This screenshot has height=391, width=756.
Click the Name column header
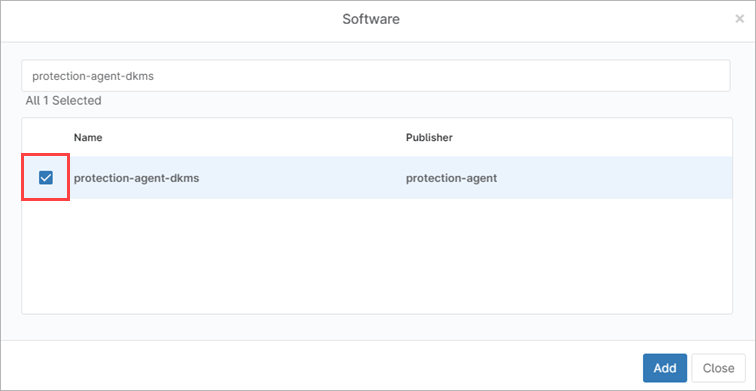88,137
